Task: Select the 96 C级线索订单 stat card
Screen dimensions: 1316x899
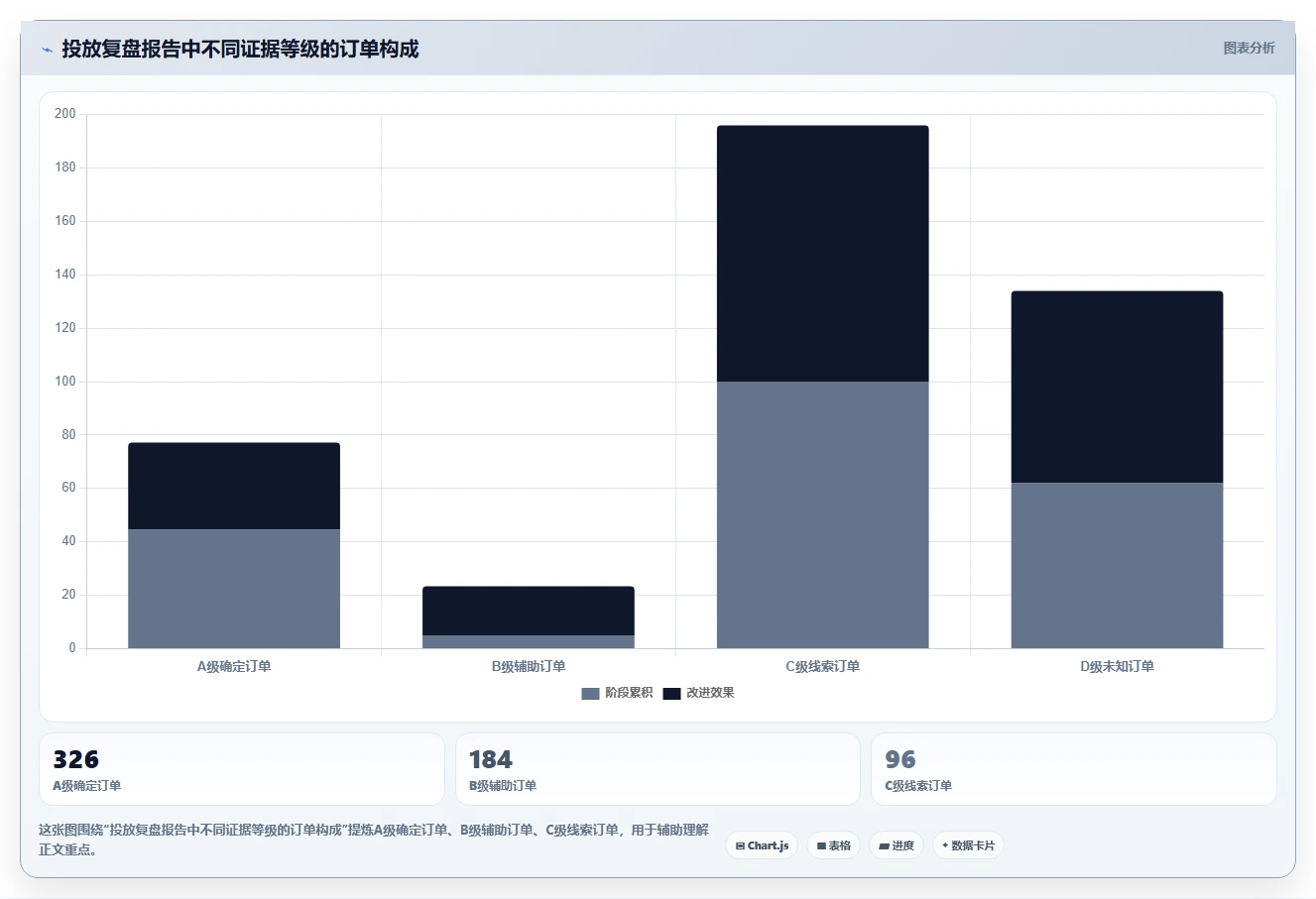Action: [x=1073, y=769]
